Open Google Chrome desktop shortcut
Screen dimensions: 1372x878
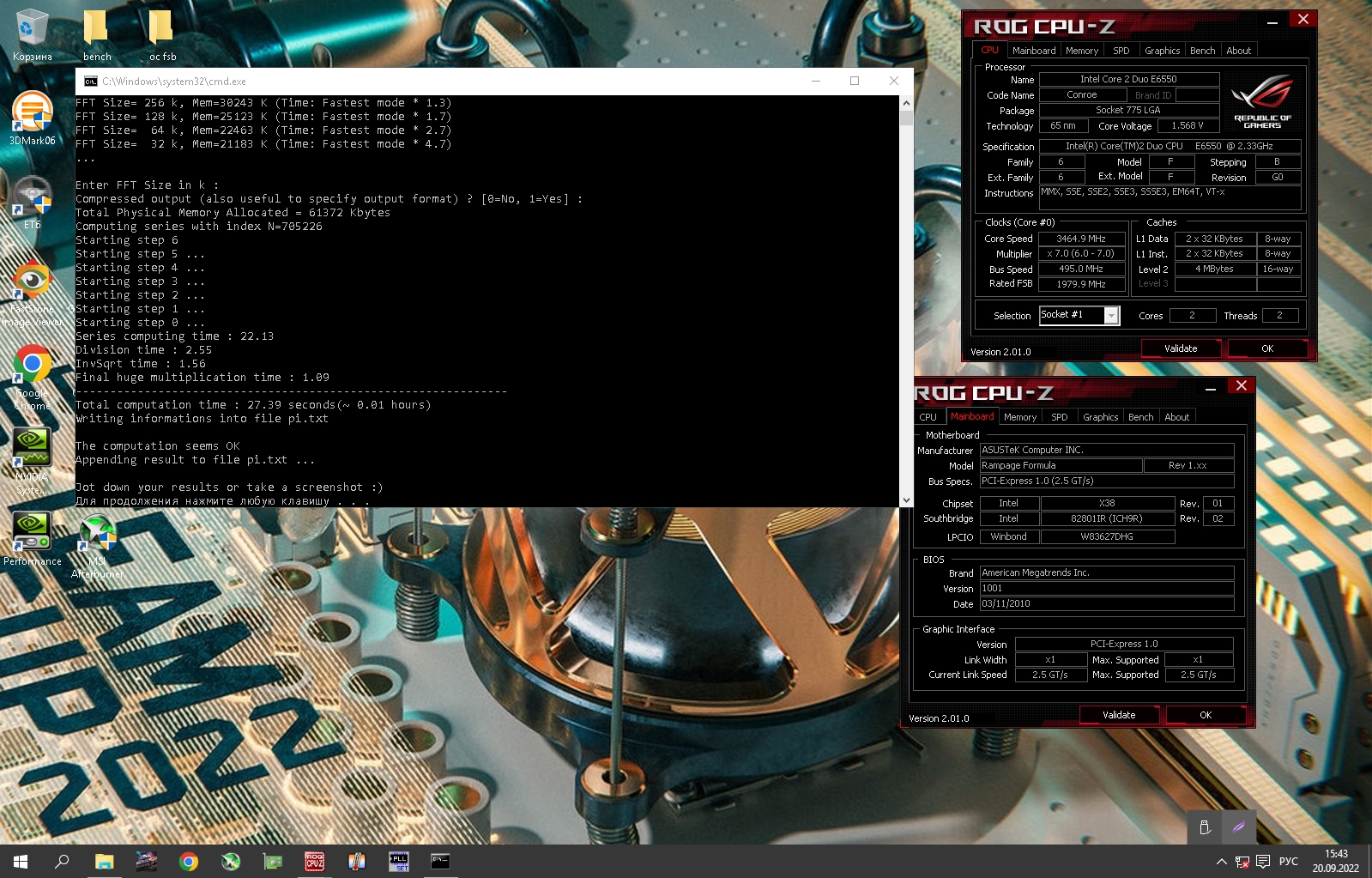point(32,378)
